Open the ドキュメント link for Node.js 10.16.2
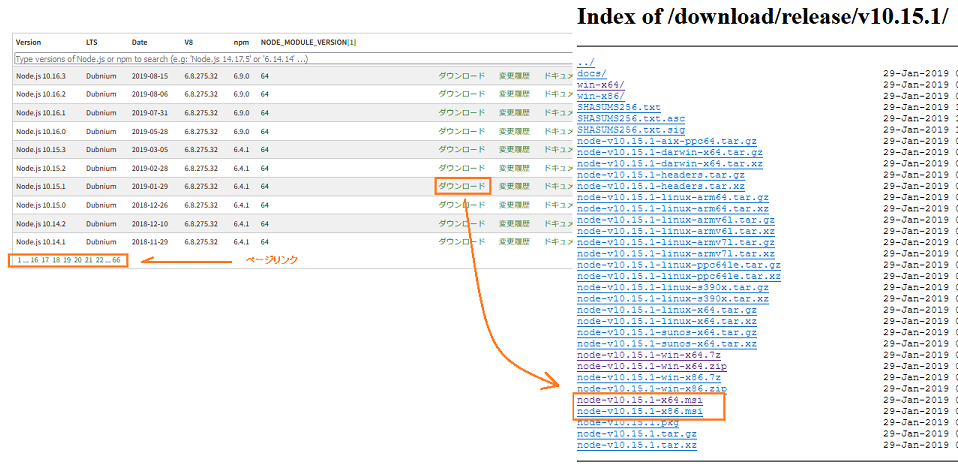The width and height of the screenshot is (958, 471). point(558,95)
